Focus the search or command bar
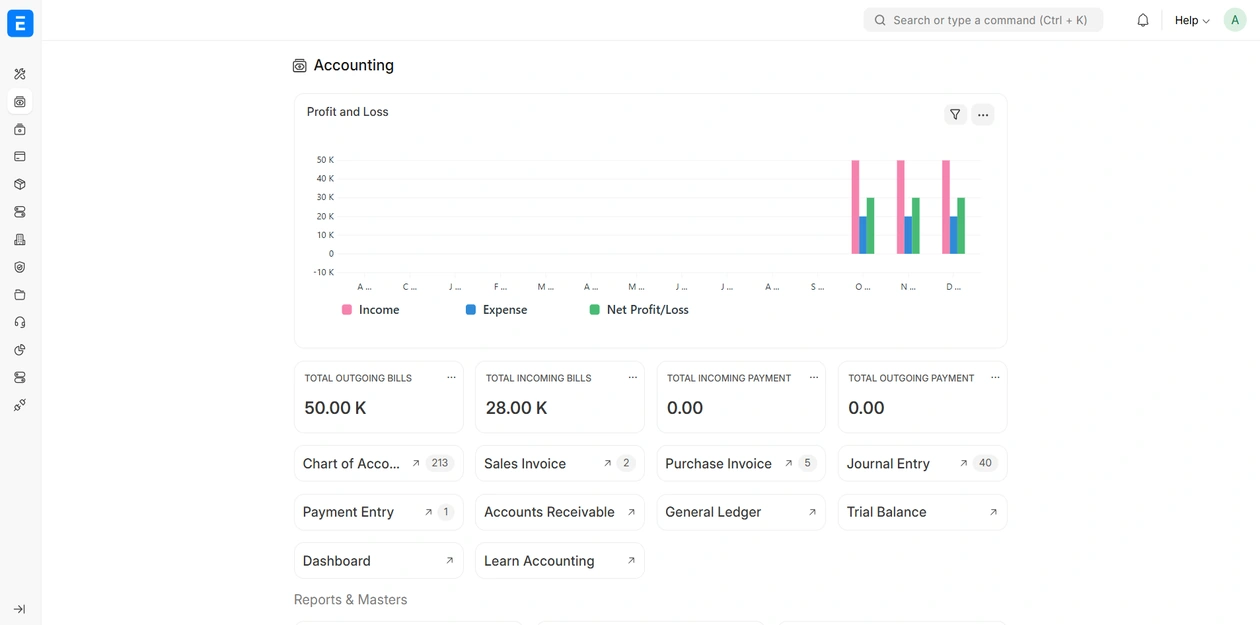 point(983,20)
